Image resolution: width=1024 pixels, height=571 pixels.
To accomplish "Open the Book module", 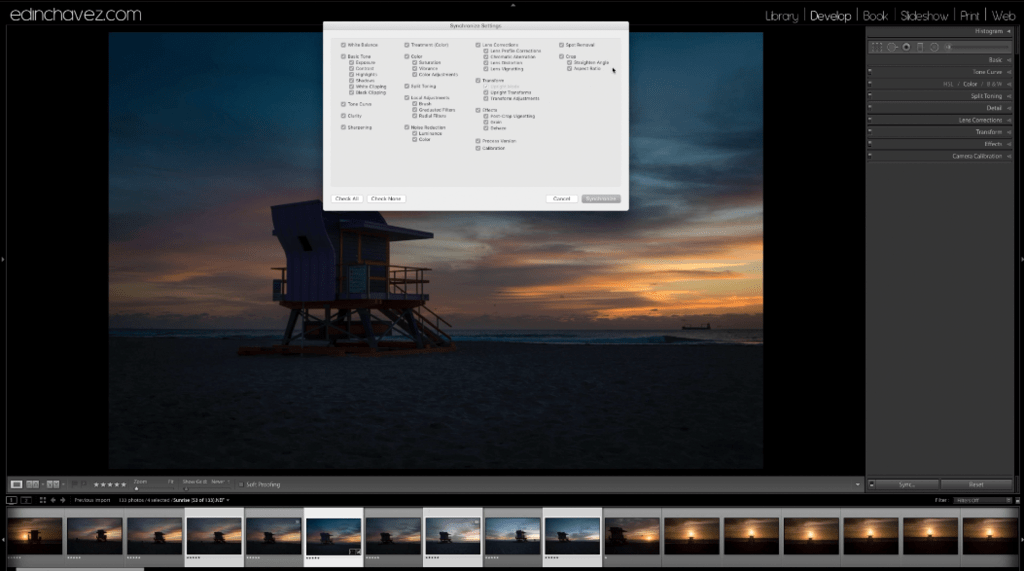I will click(875, 16).
